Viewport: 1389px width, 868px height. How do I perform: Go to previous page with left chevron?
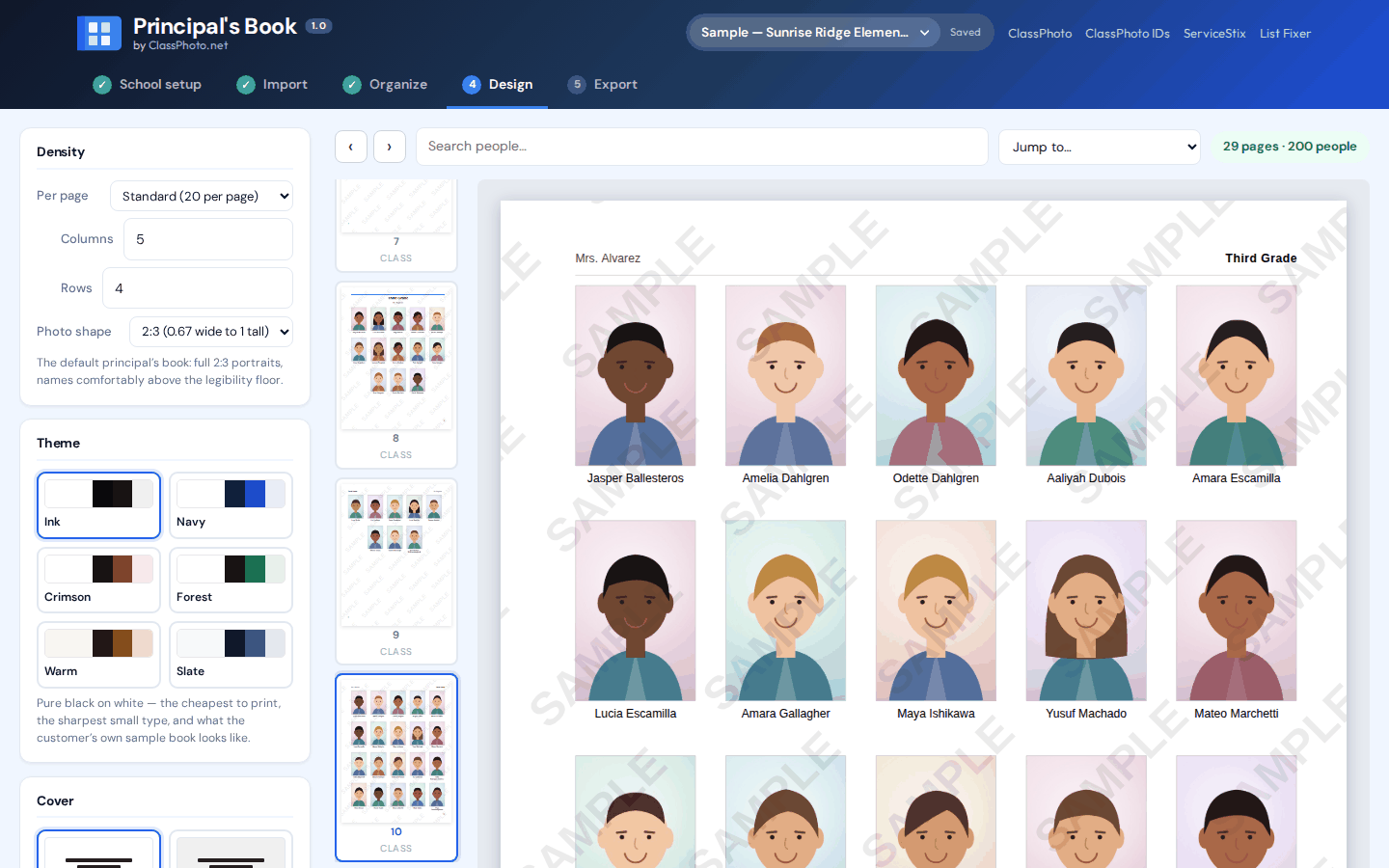(x=351, y=147)
